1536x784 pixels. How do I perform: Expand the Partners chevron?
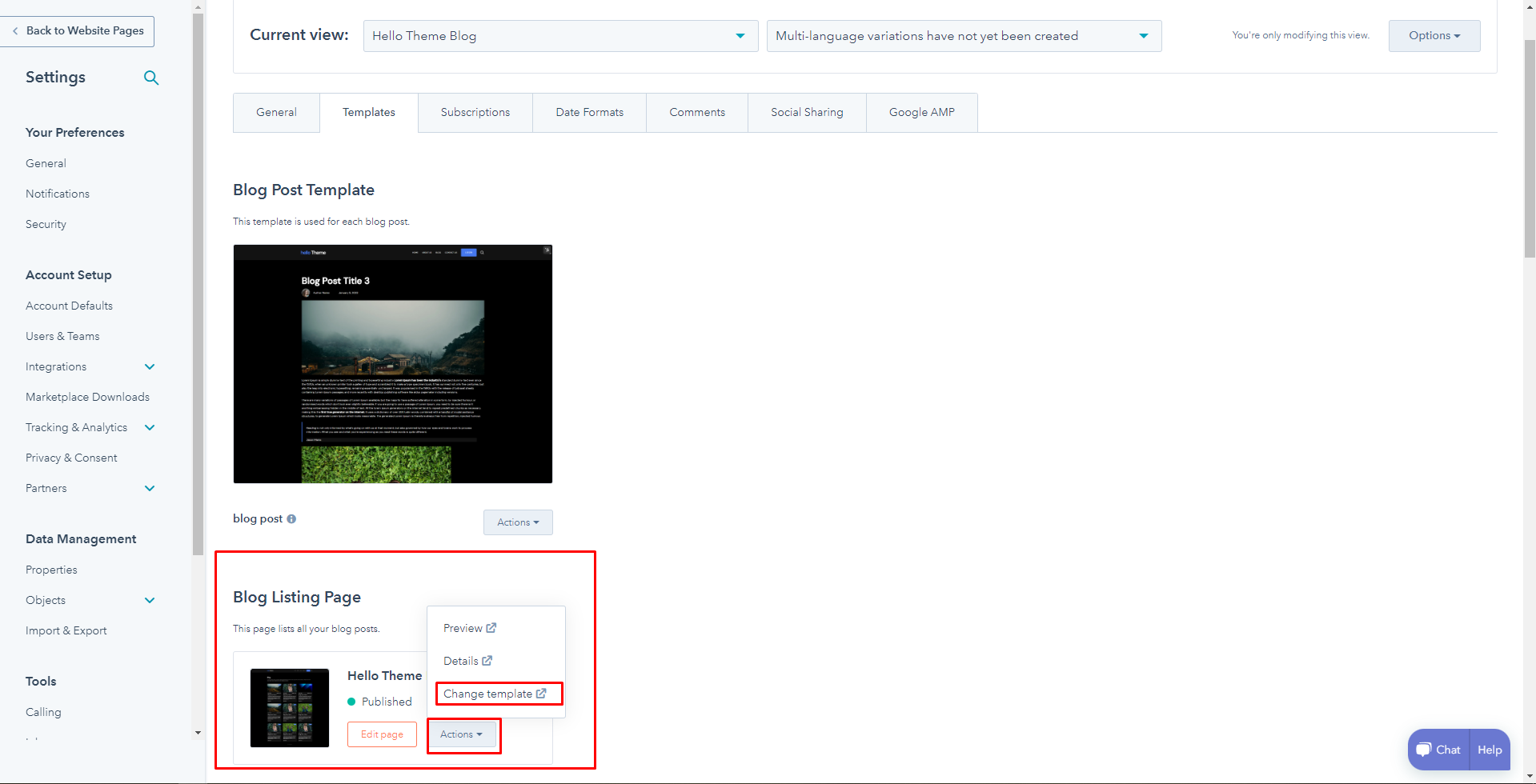click(x=150, y=488)
